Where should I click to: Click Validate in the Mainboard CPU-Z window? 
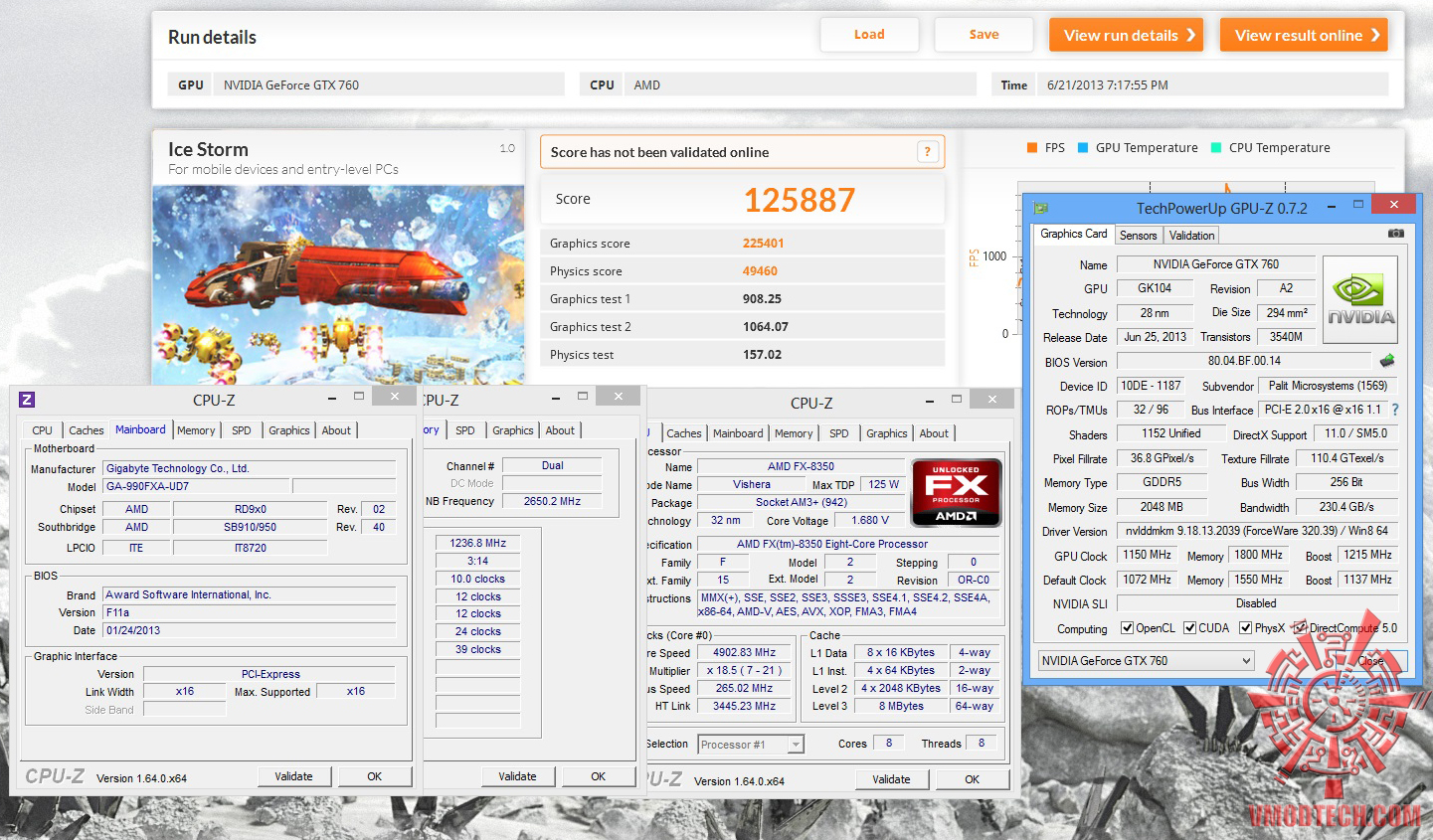point(294,776)
